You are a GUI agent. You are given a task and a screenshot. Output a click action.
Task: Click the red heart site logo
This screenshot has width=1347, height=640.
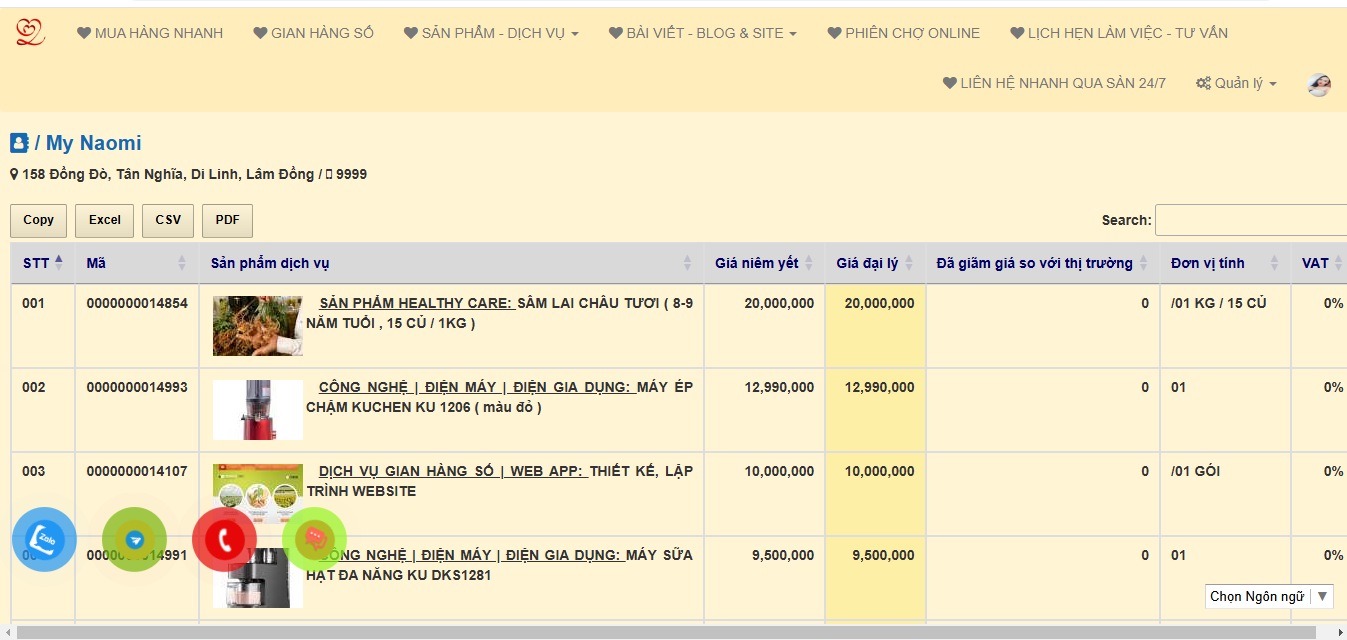pos(30,33)
